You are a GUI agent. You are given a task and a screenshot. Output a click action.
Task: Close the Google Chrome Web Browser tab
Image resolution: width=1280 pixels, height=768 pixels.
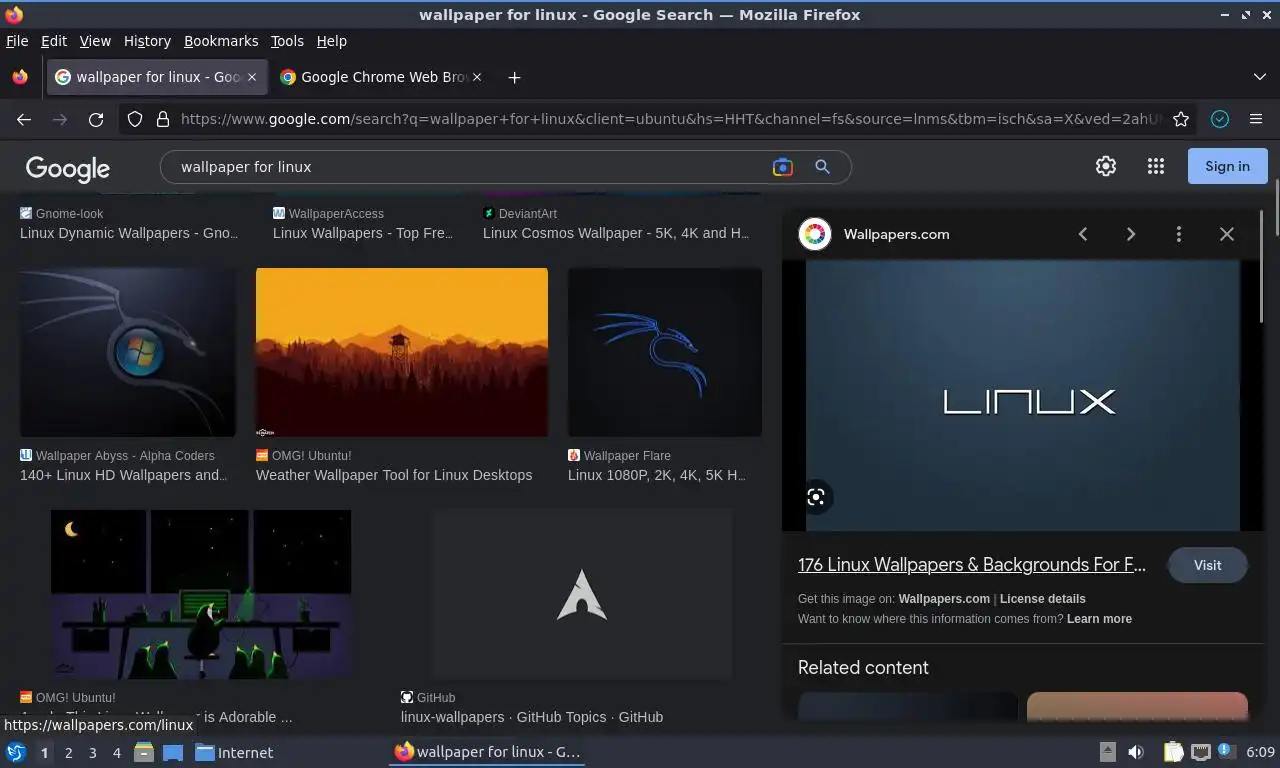click(x=477, y=77)
